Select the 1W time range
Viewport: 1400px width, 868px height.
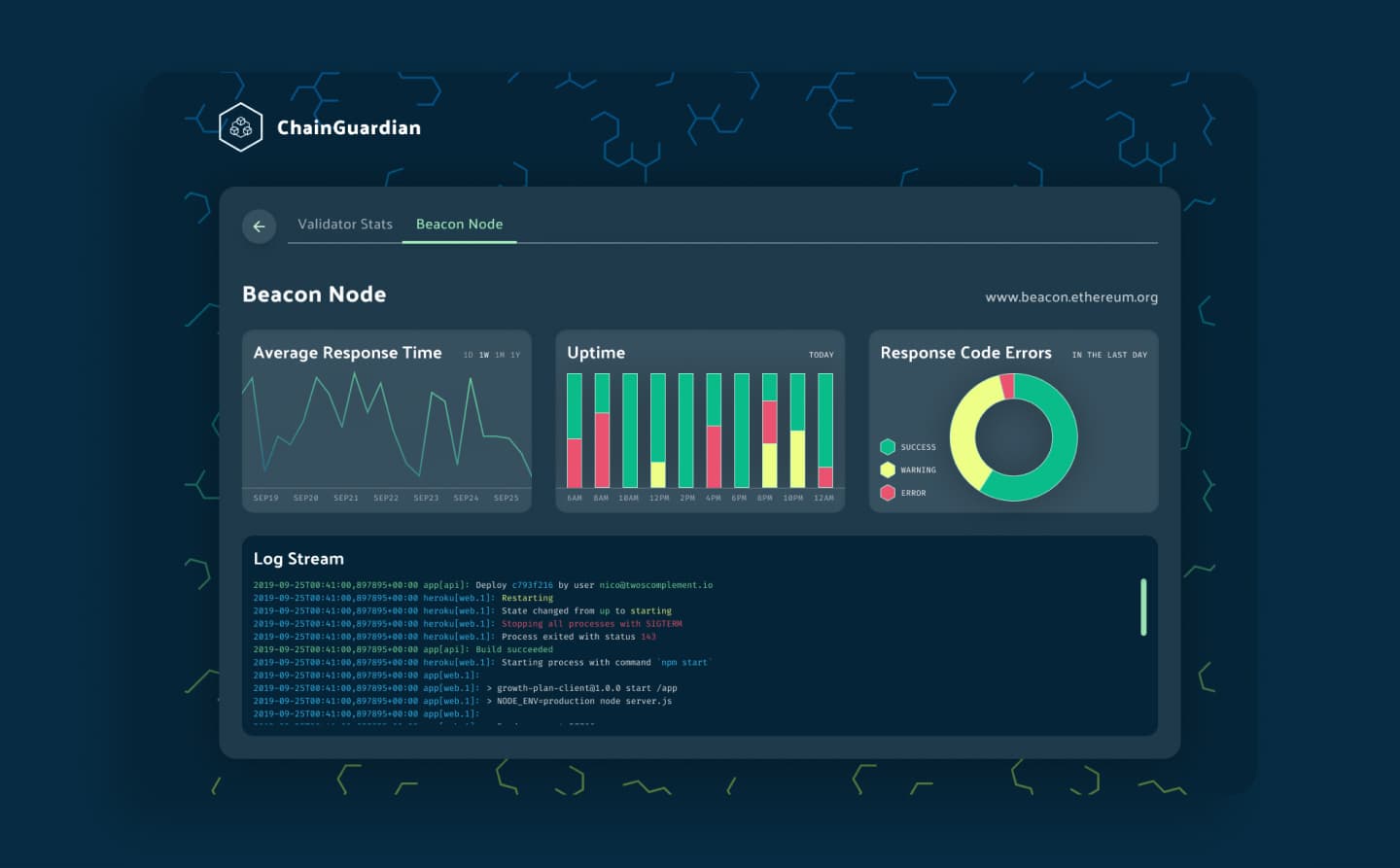point(483,355)
